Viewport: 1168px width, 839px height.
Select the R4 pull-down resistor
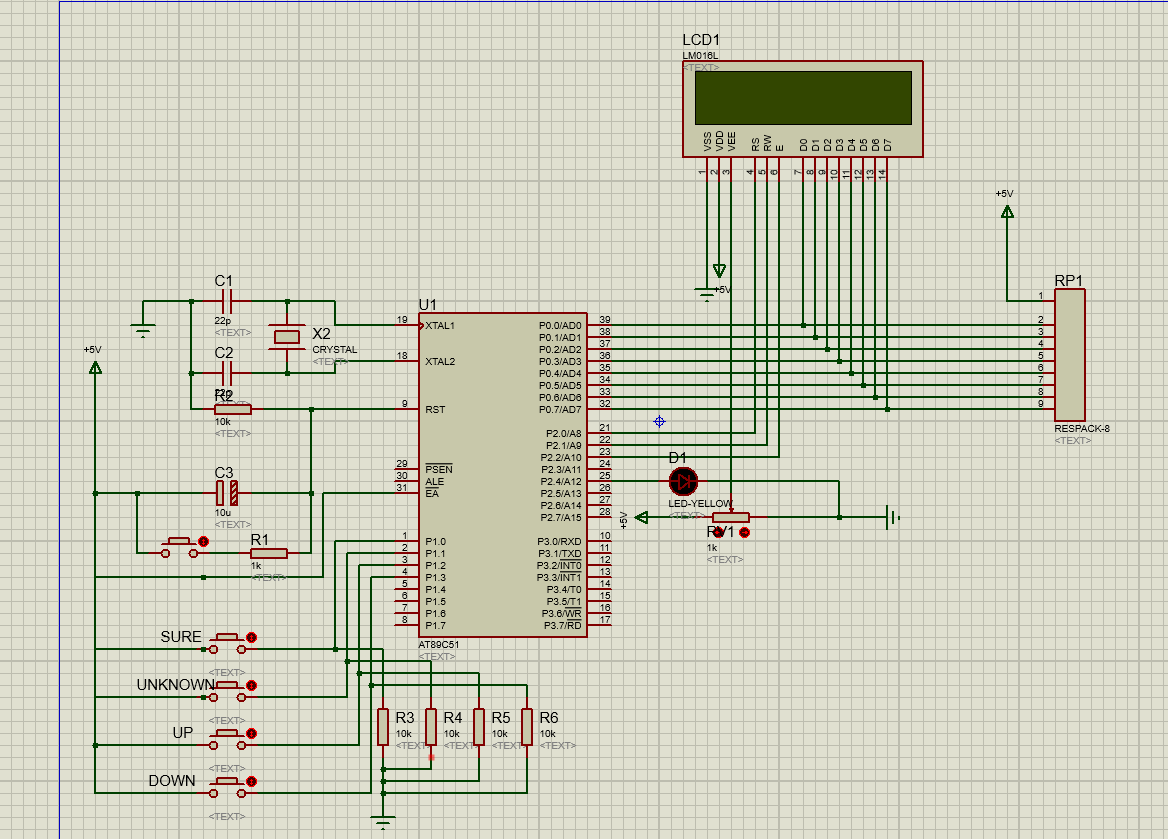pyautogui.click(x=431, y=726)
